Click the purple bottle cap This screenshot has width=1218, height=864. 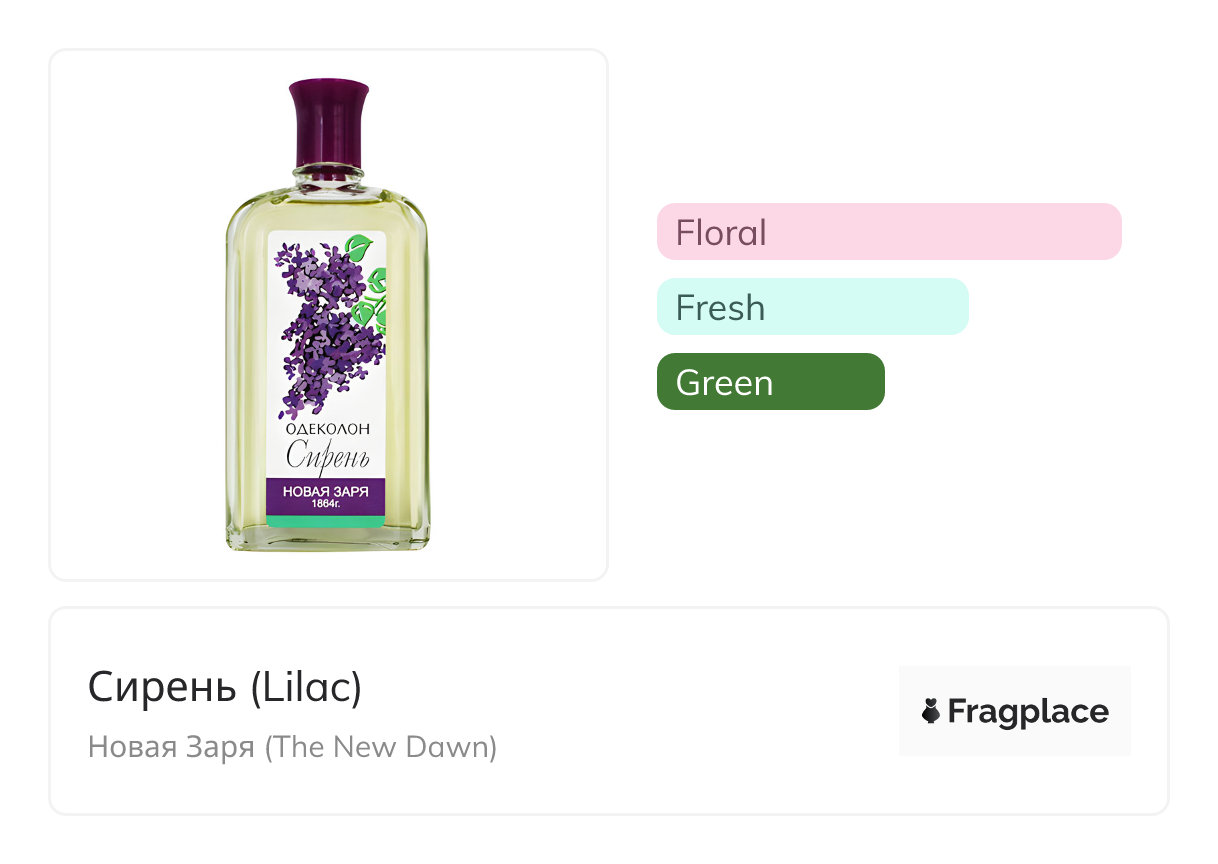[x=329, y=120]
